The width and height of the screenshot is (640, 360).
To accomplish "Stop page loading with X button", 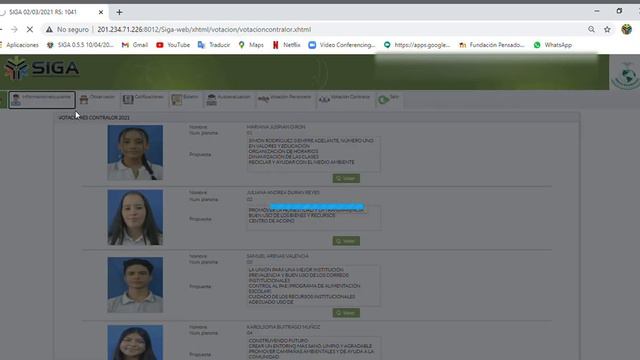I will point(30,29).
